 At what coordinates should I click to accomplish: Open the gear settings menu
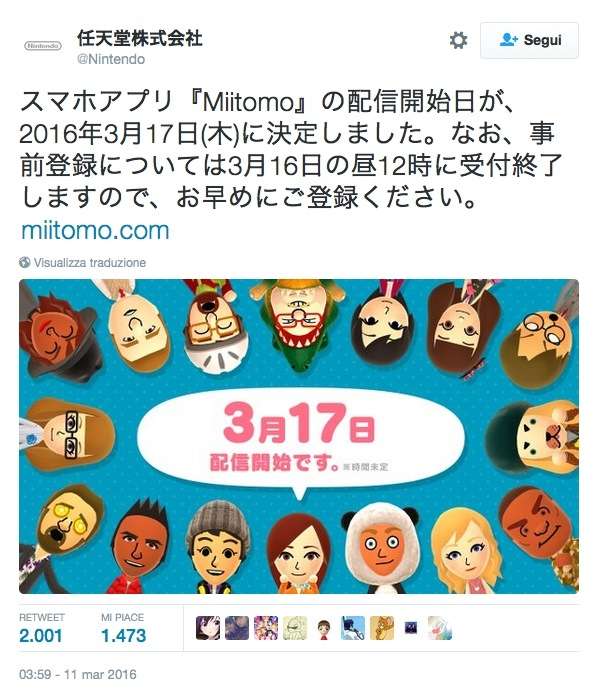(458, 40)
